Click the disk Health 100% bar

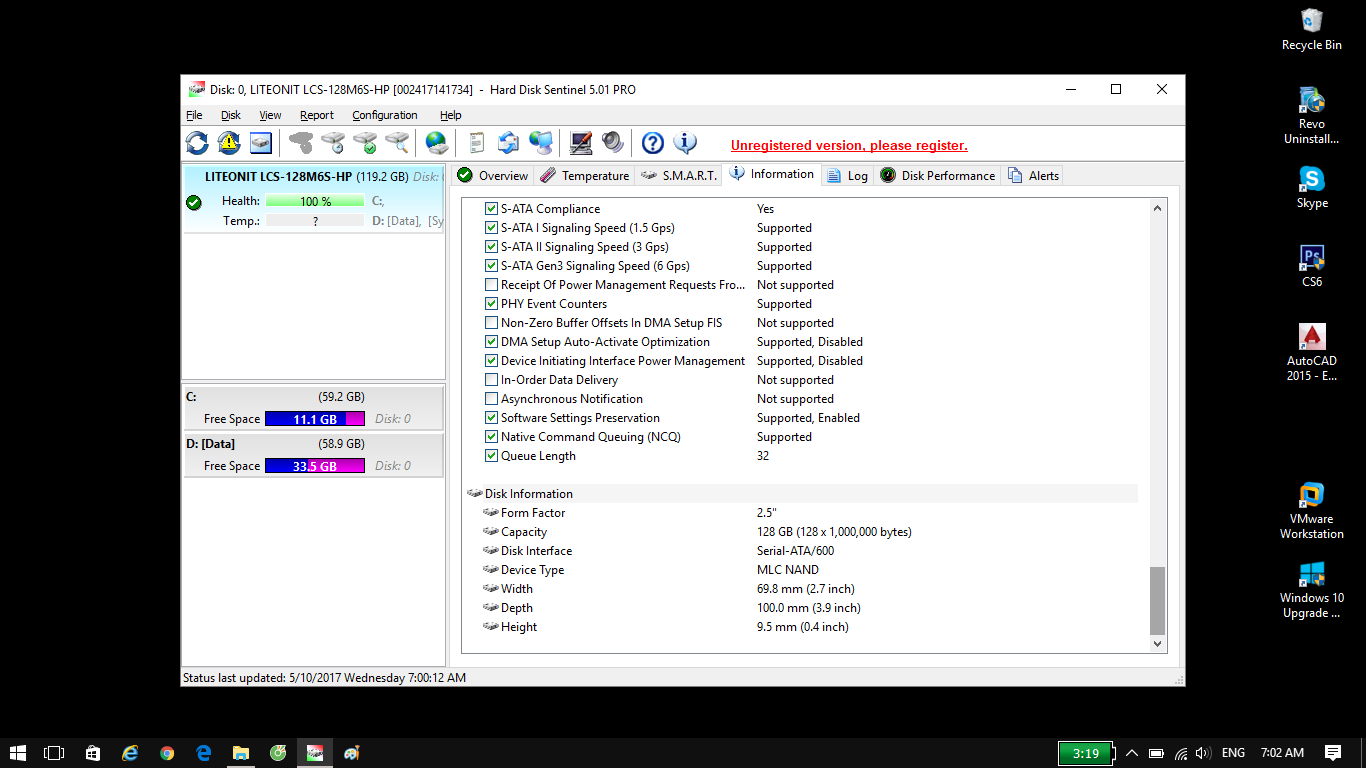(315, 202)
